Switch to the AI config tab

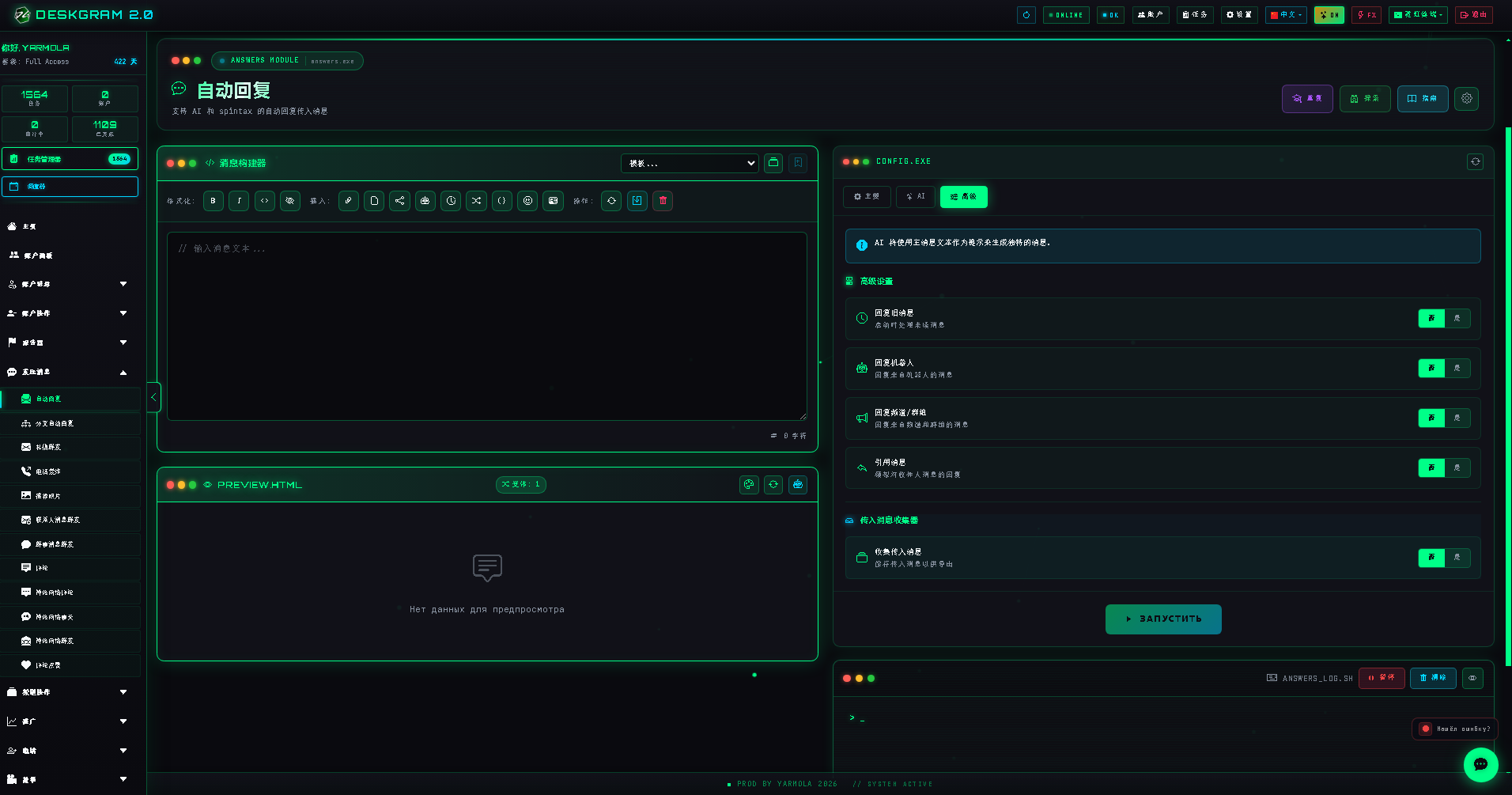point(916,197)
